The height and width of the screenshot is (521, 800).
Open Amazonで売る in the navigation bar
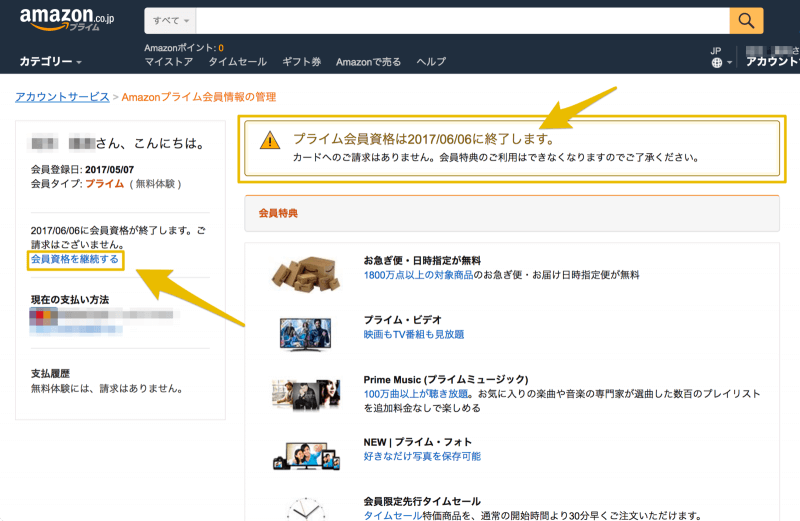pos(368,62)
